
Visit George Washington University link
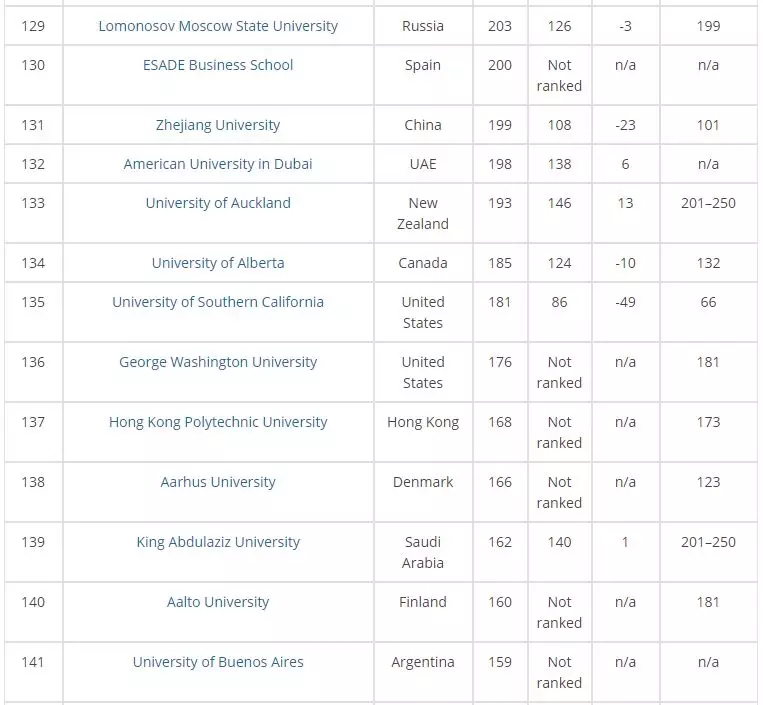(x=218, y=362)
